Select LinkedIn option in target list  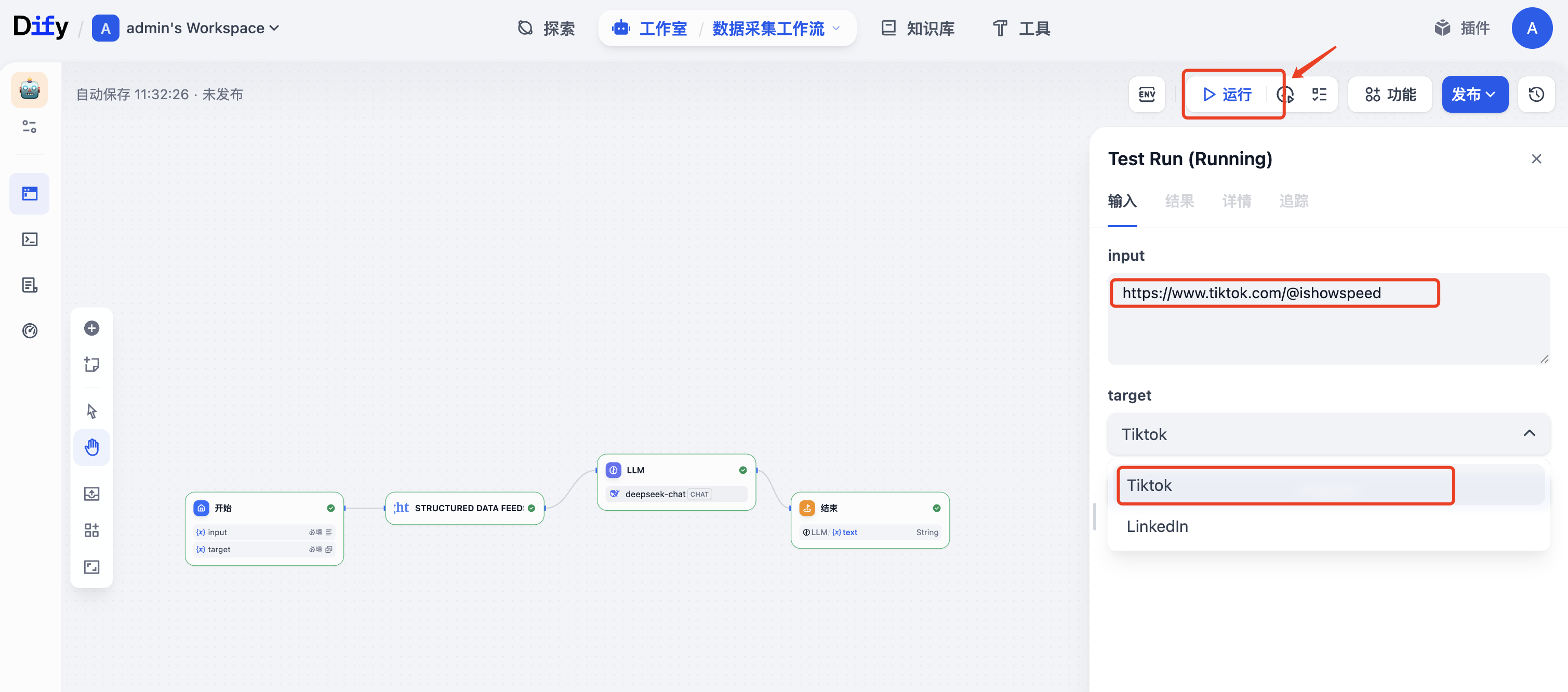coord(1157,526)
